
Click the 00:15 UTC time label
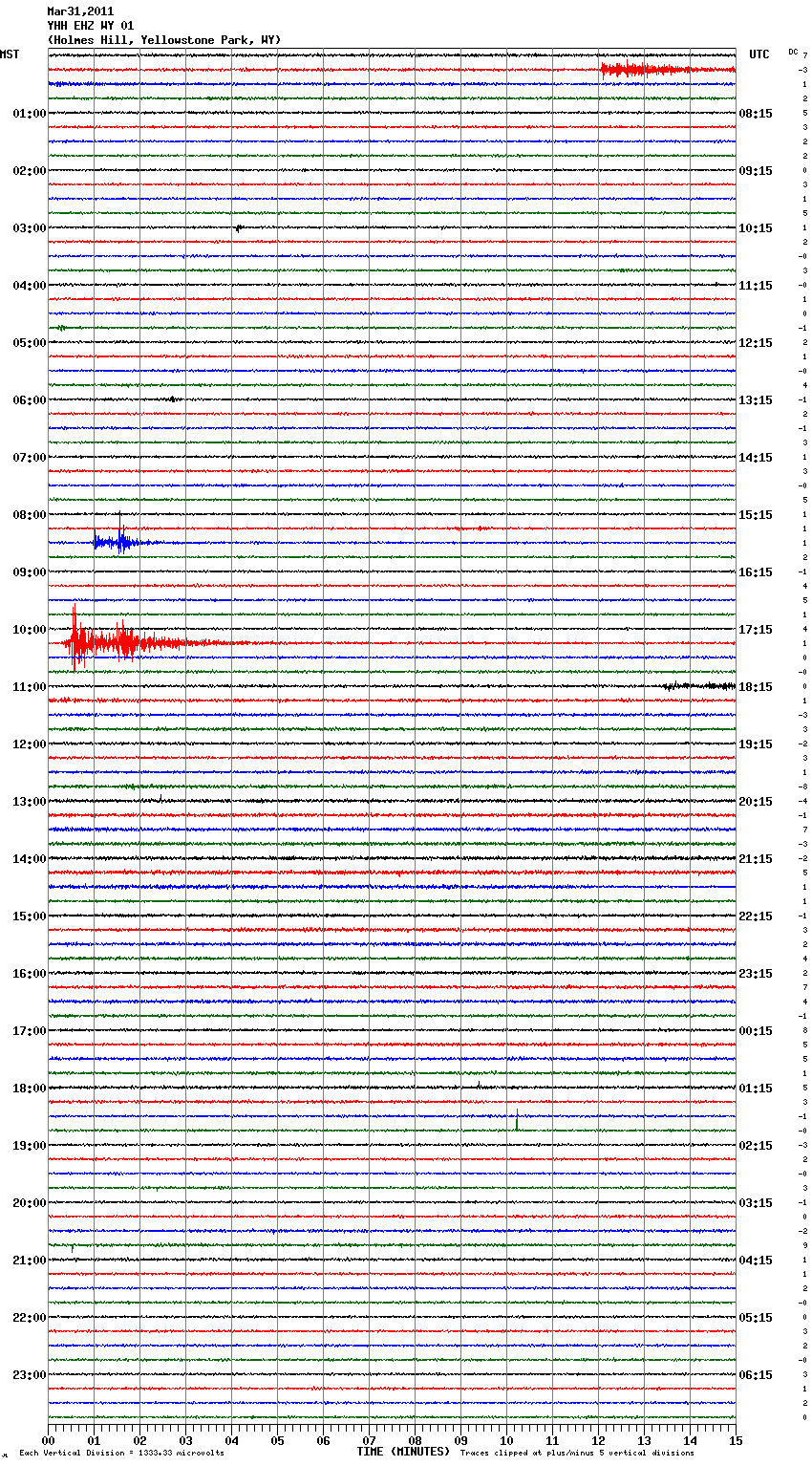(756, 1031)
